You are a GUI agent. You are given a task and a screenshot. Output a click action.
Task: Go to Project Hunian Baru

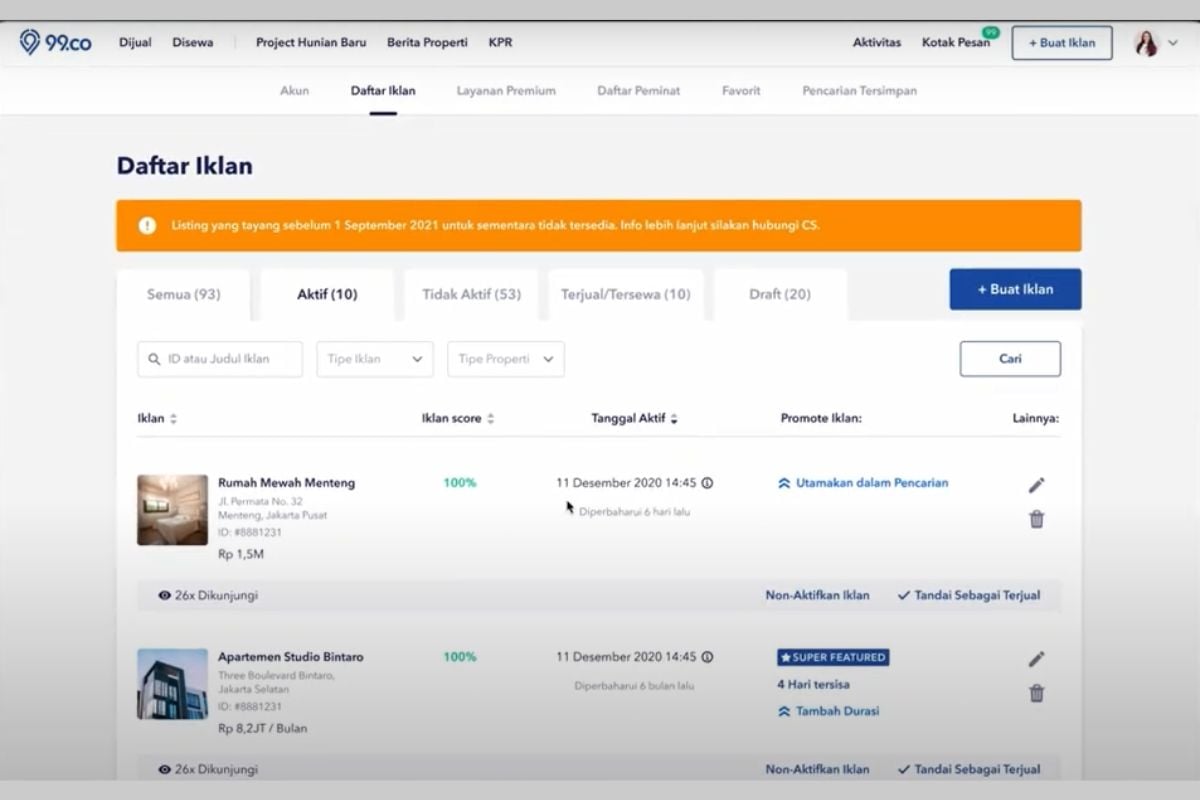[x=311, y=43]
